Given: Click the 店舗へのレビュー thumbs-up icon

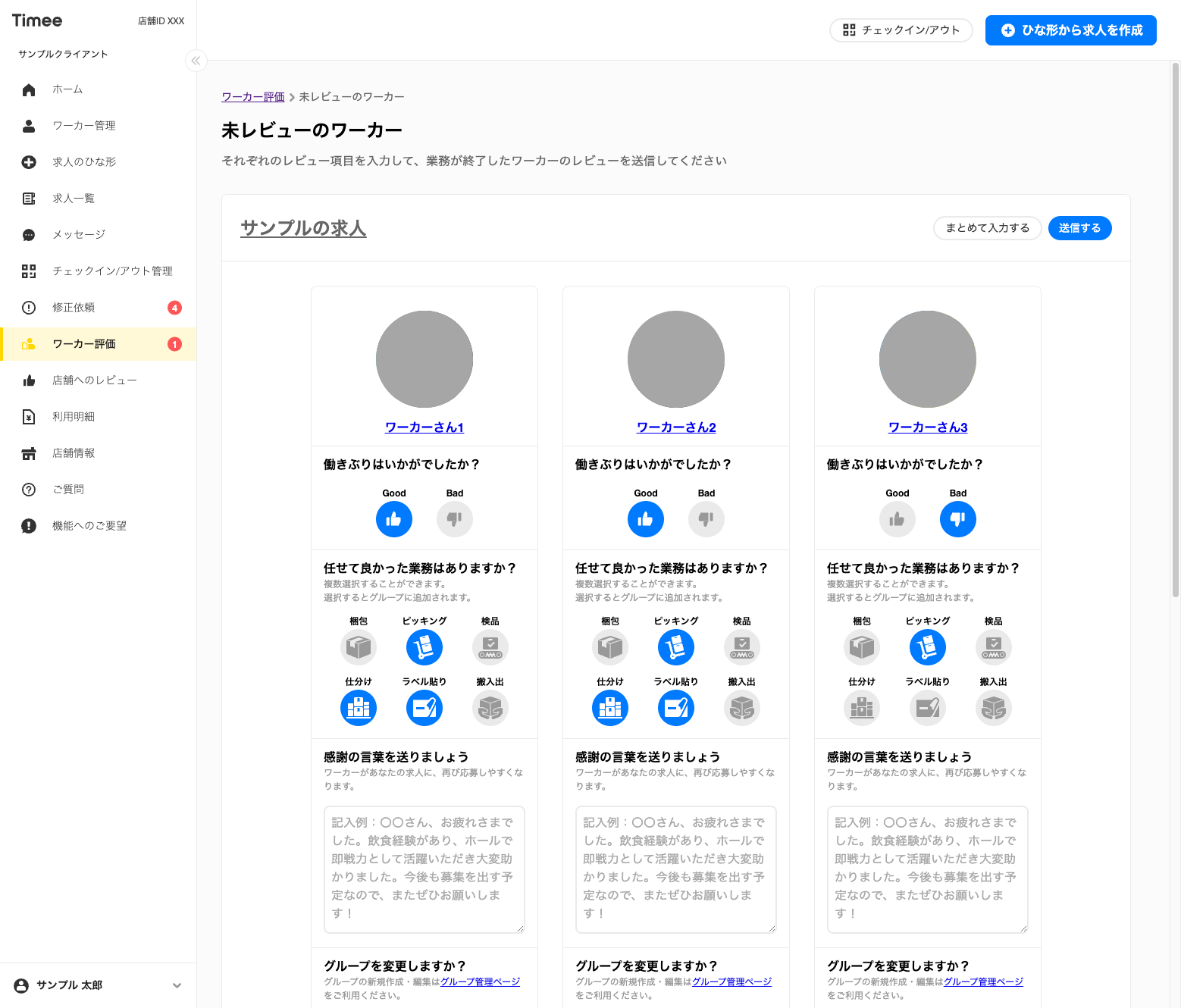Looking at the screenshot, I should 29,380.
